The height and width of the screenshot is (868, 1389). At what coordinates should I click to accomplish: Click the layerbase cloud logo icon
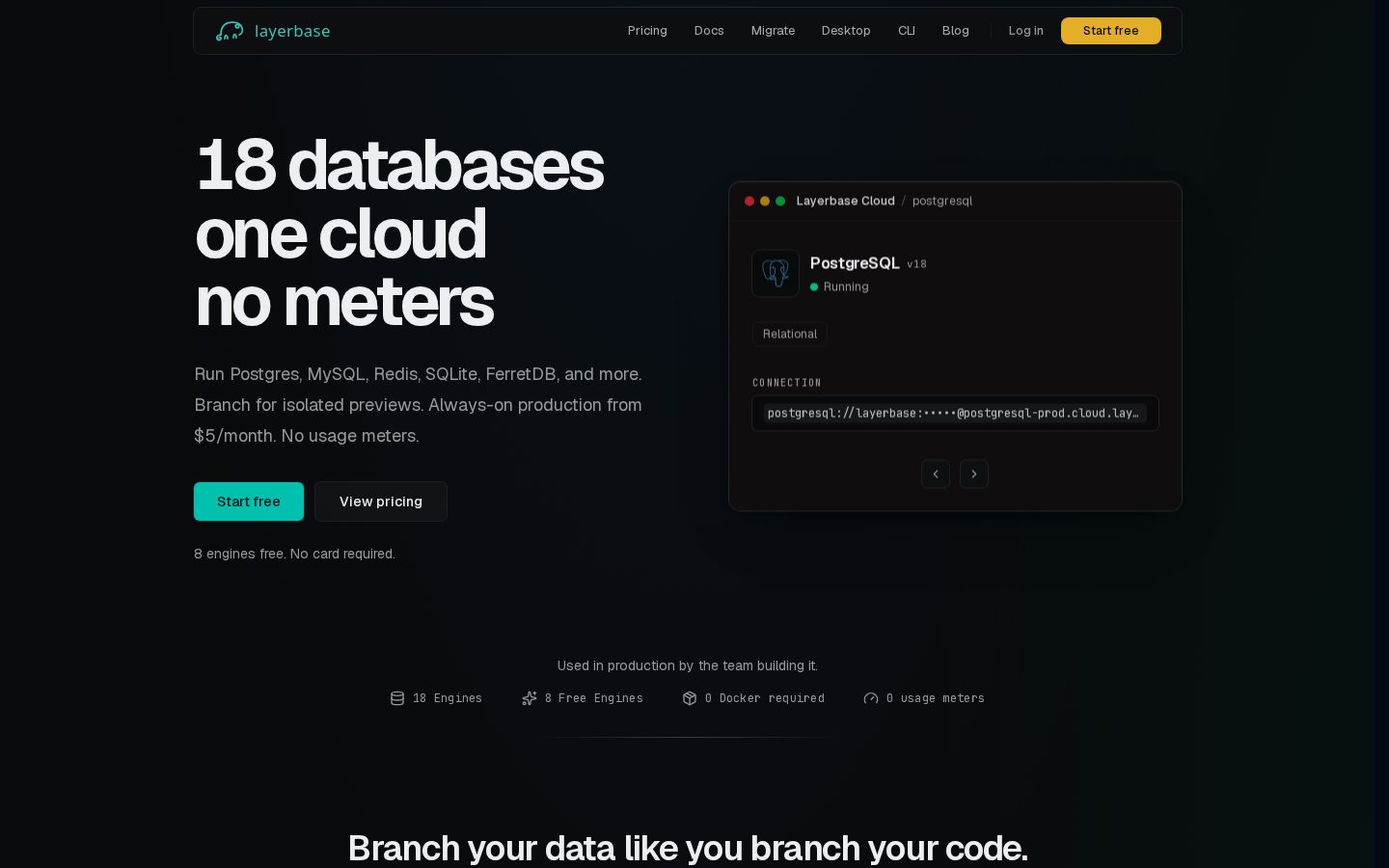coord(230,31)
